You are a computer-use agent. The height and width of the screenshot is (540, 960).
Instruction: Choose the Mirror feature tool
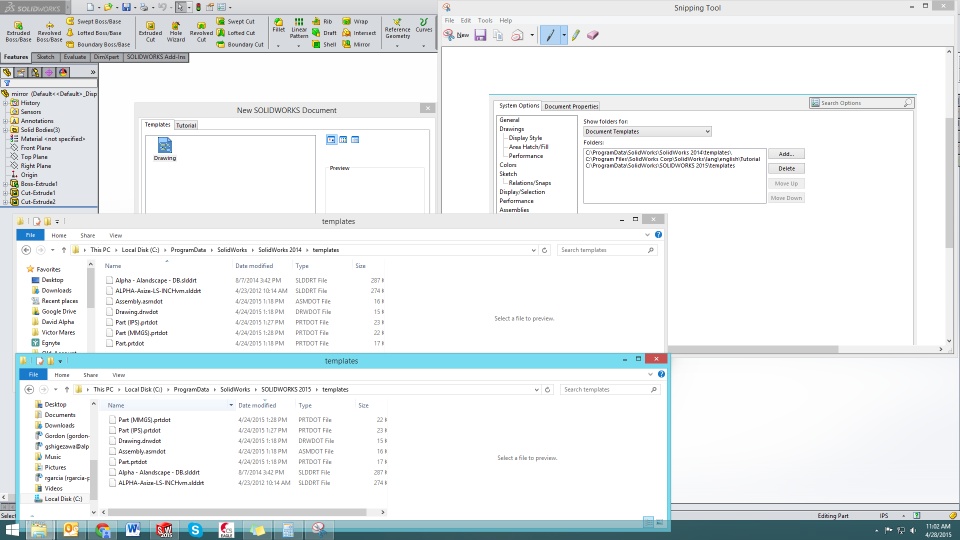(356, 44)
